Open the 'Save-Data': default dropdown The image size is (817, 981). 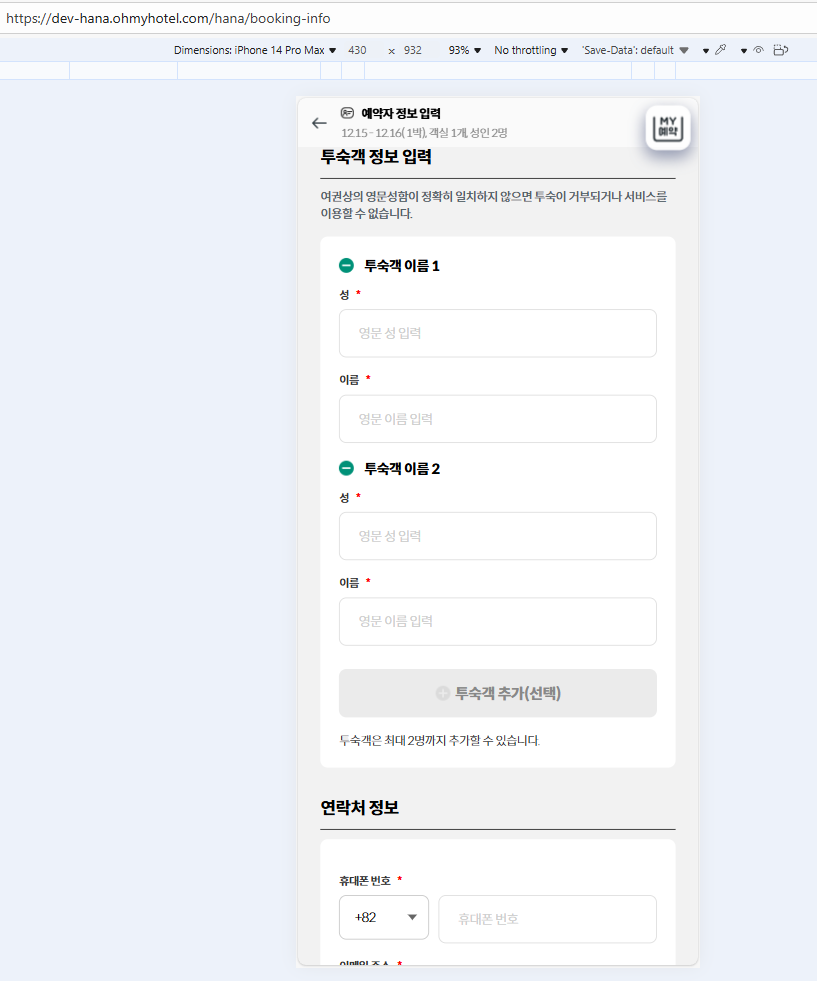click(x=635, y=50)
